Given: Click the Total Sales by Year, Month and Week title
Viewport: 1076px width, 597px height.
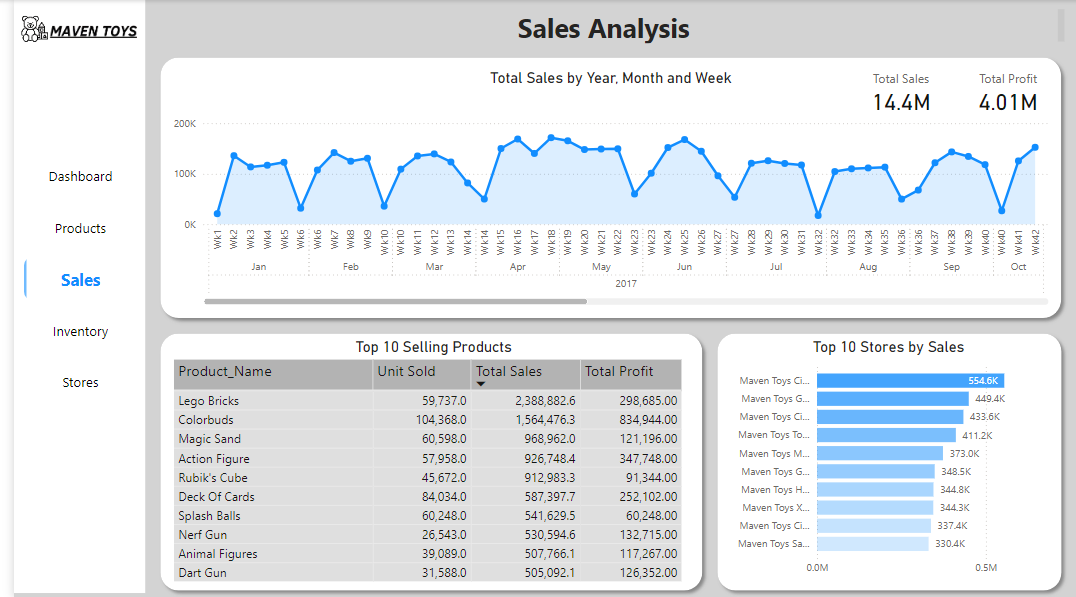Looking at the screenshot, I should (x=611, y=78).
